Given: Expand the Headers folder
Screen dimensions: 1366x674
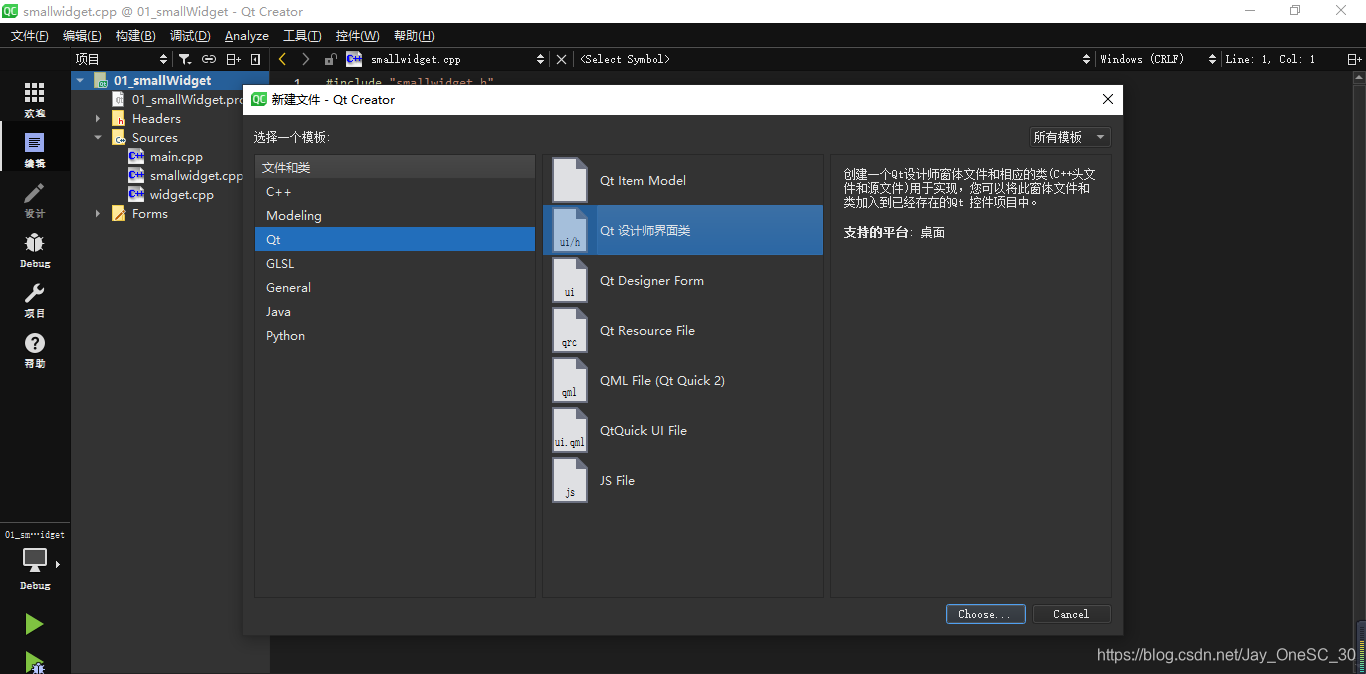Looking at the screenshot, I should [98, 118].
